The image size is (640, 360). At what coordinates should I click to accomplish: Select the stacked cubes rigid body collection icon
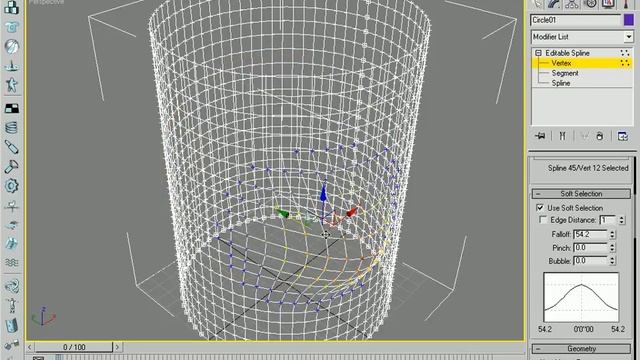[11, 7]
